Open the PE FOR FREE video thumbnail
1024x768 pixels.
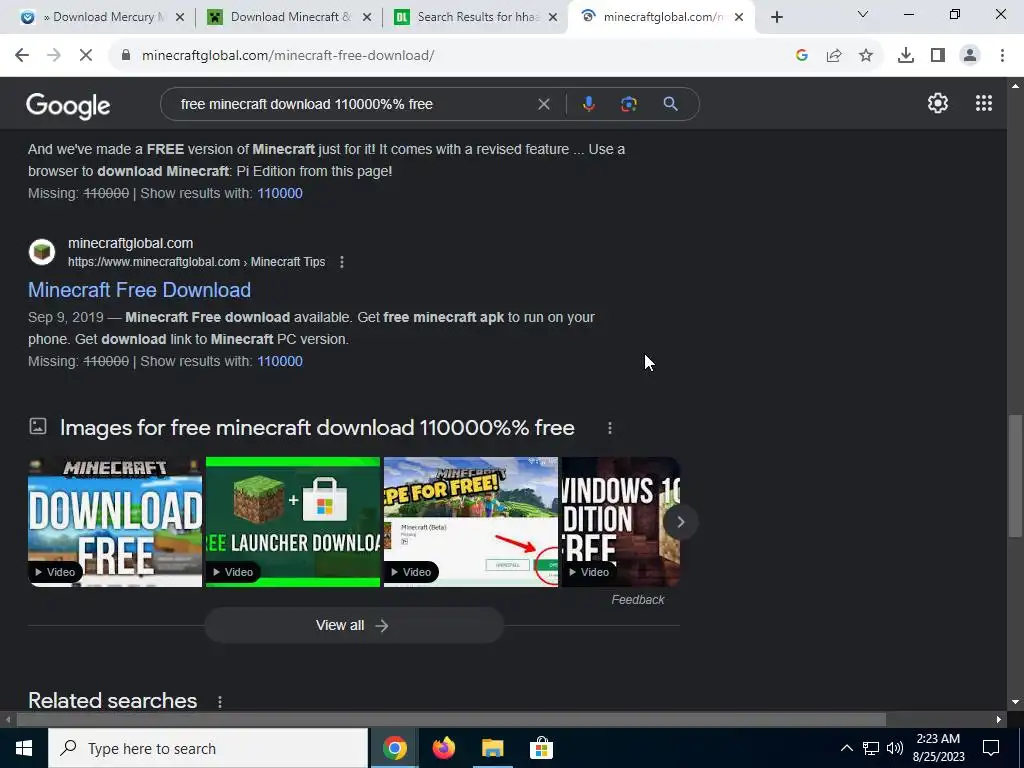coord(471,522)
